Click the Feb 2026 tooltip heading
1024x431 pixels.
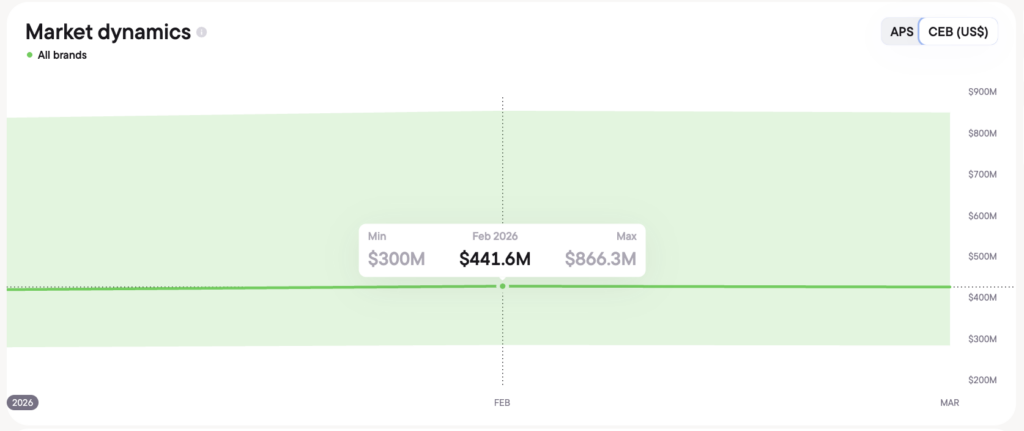[x=495, y=235]
